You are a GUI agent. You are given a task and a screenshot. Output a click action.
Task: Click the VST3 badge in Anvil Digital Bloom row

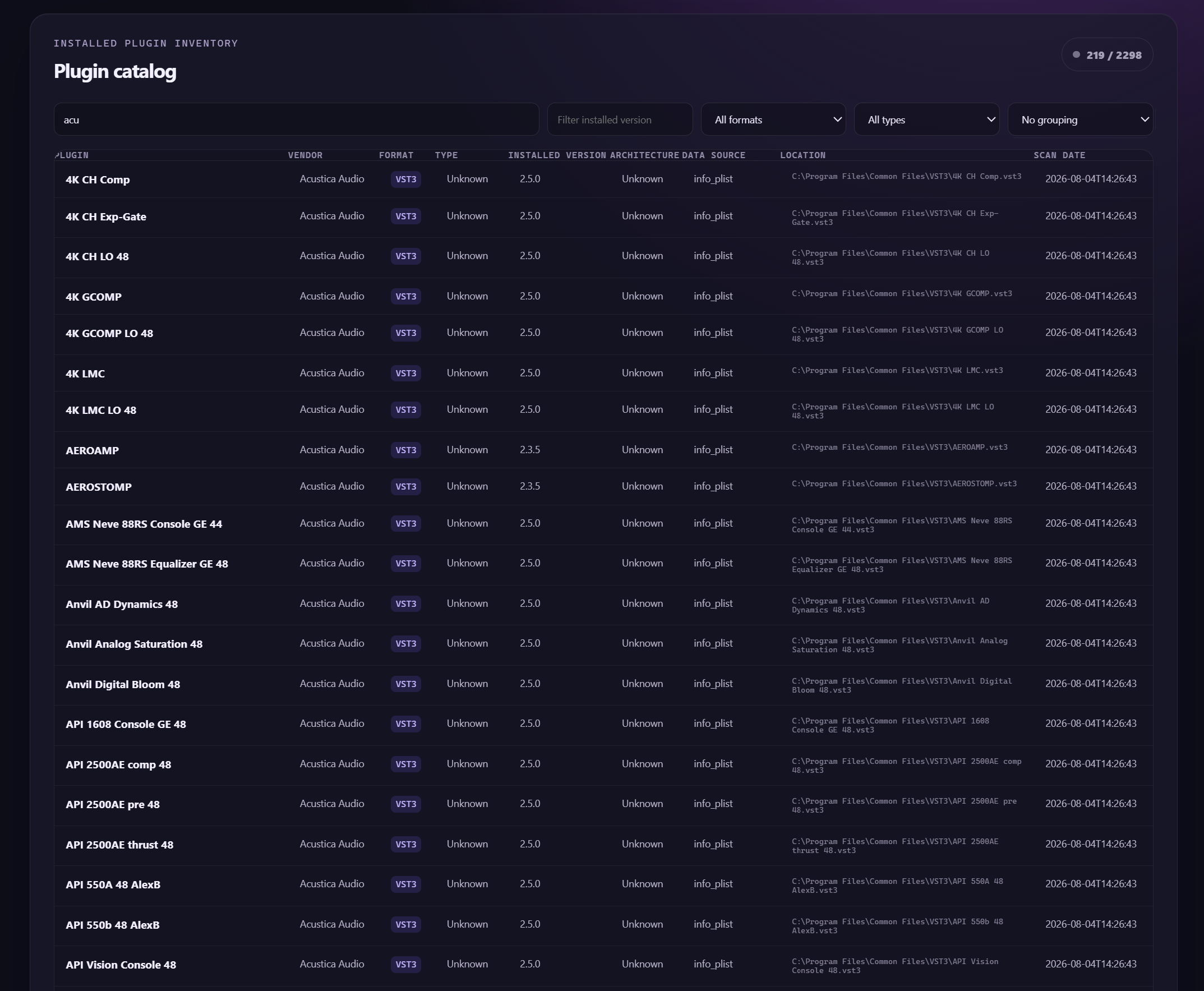point(406,684)
